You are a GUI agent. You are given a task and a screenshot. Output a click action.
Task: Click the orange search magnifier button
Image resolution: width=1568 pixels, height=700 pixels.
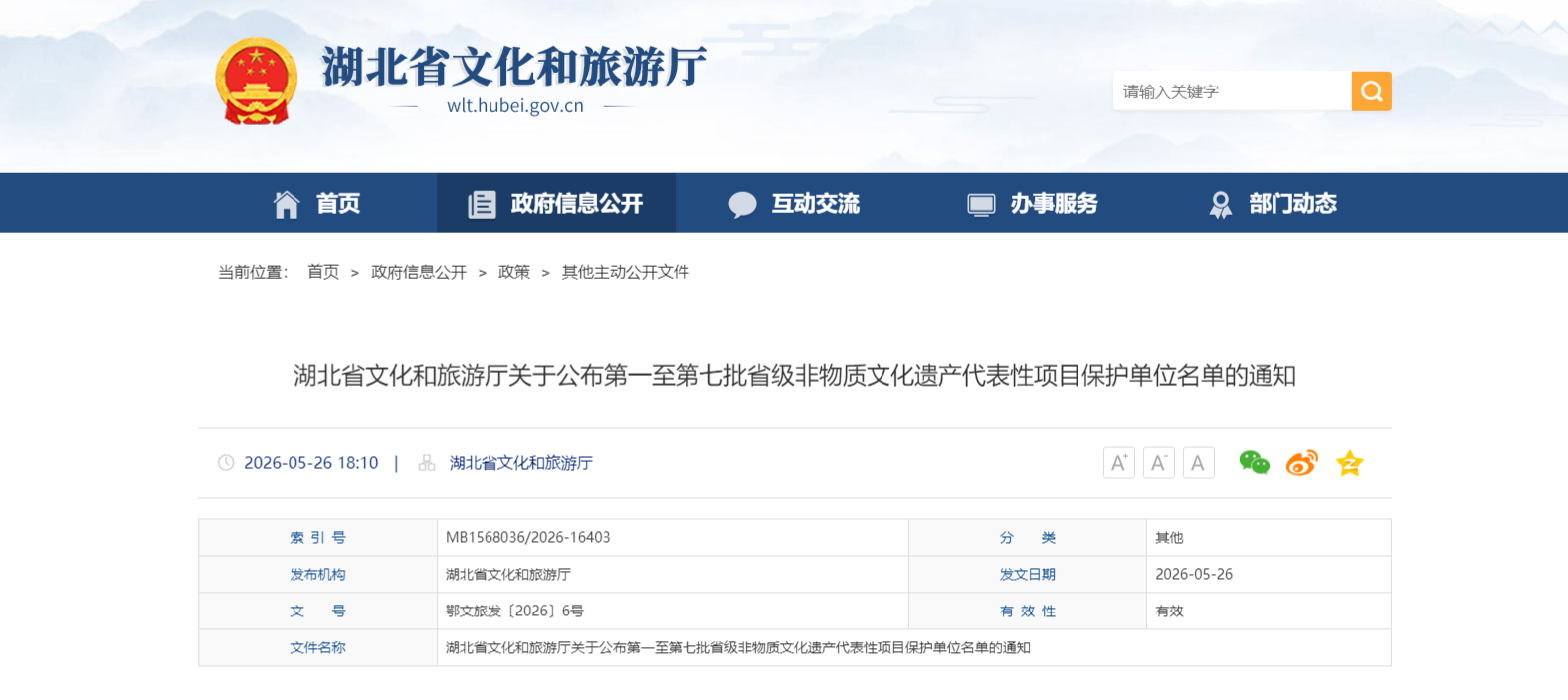coord(1371,91)
